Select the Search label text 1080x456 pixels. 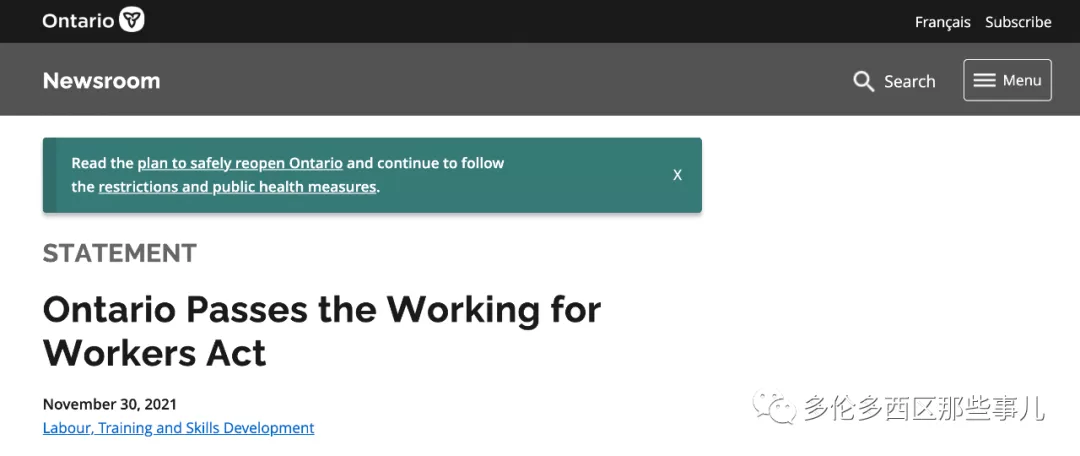[909, 81]
